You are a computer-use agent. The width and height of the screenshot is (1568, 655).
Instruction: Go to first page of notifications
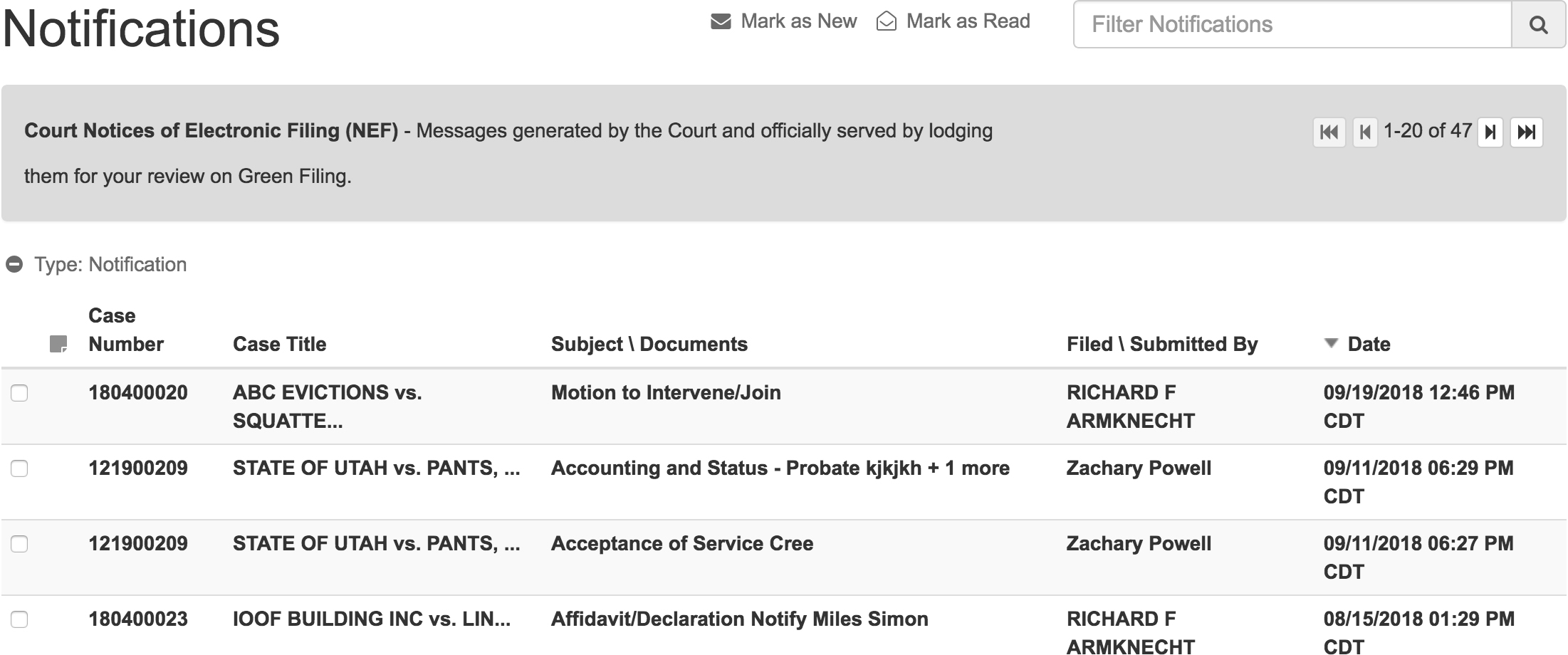(x=1329, y=132)
